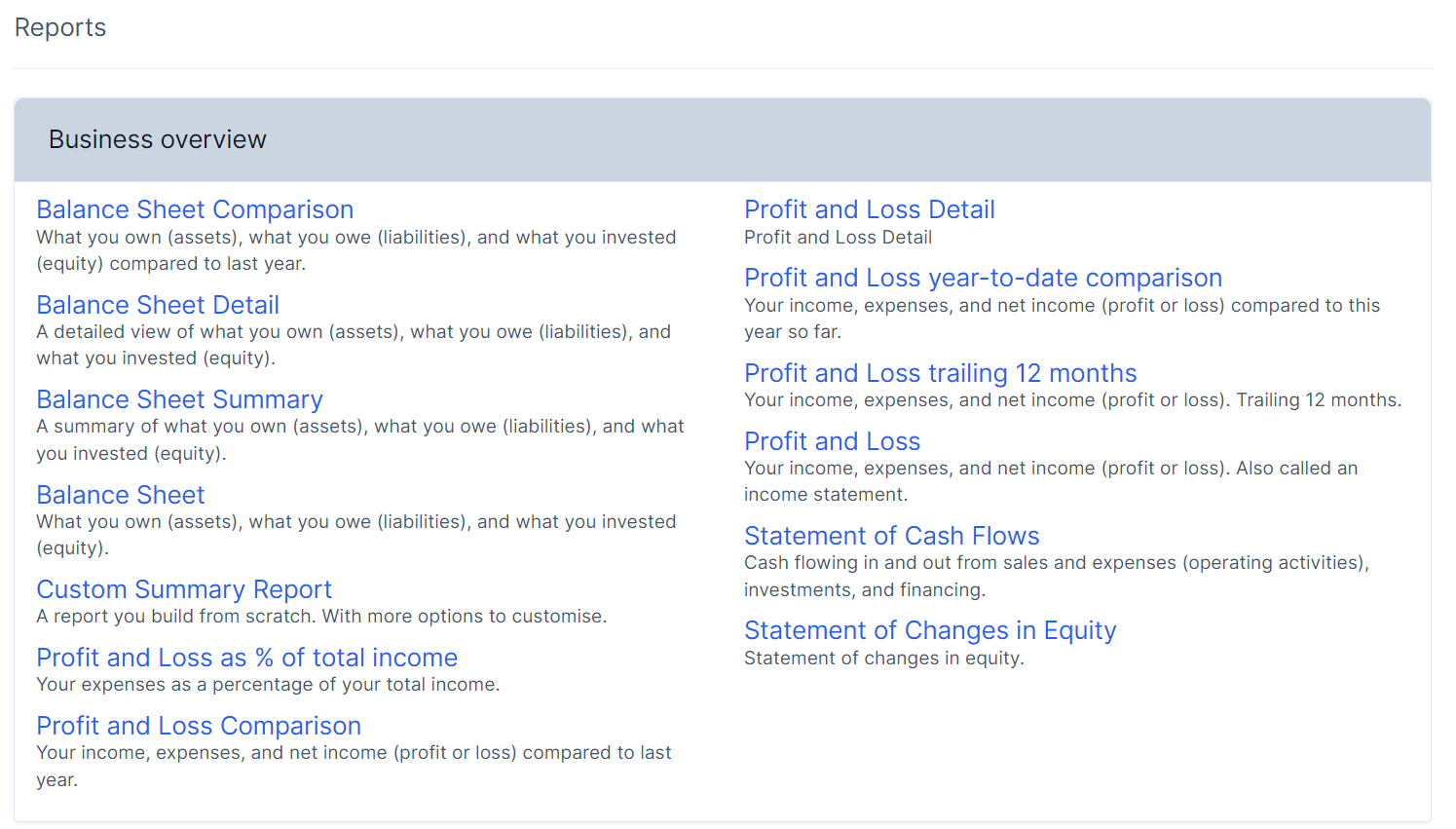Open the Profit and Loss Comparison report
Screen dimensions: 1456x829
tap(199, 726)
